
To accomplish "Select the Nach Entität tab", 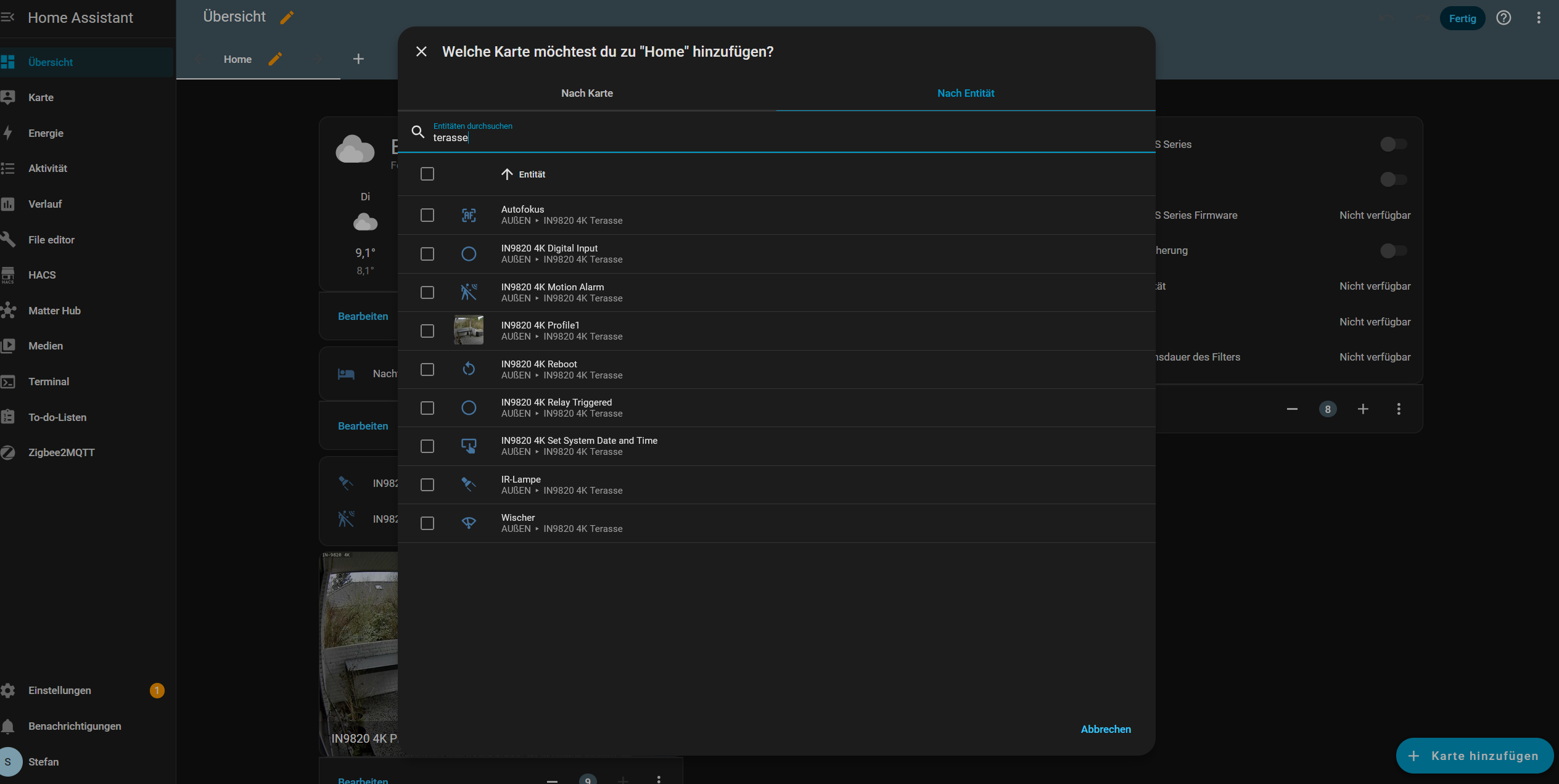I will [x=965, y=93].
